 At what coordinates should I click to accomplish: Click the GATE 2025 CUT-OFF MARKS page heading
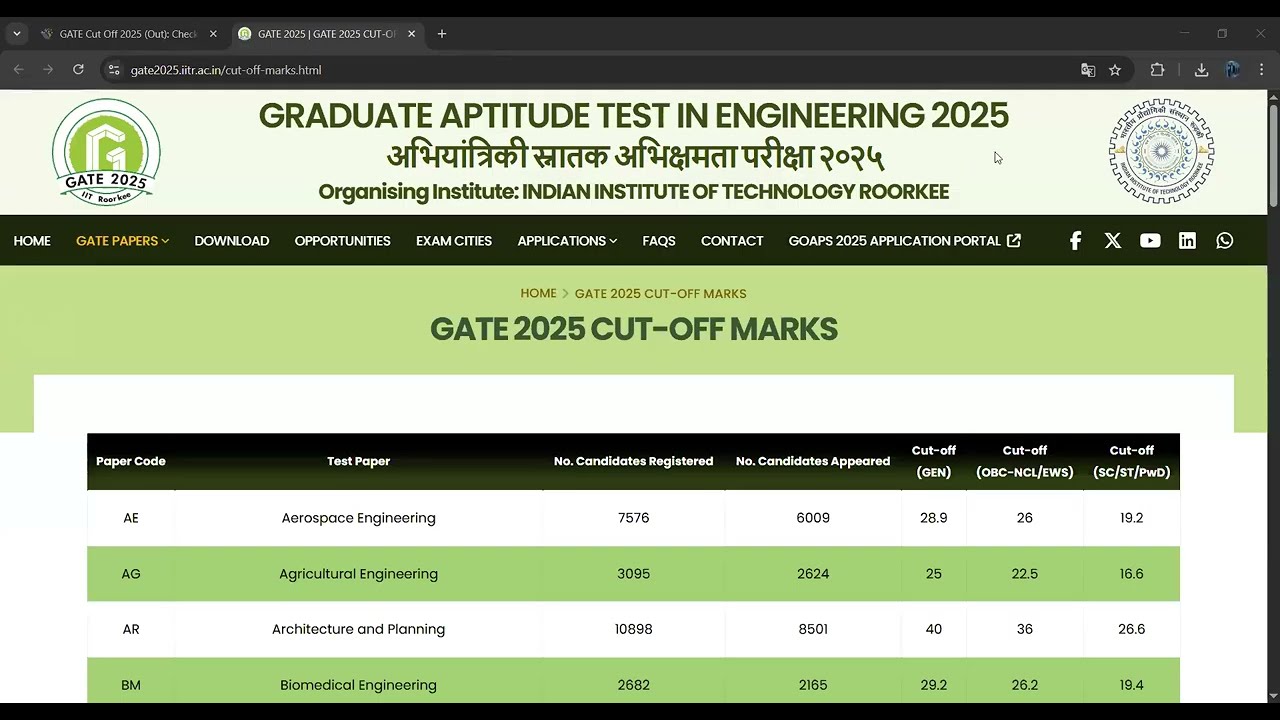[x=634, y=329]
